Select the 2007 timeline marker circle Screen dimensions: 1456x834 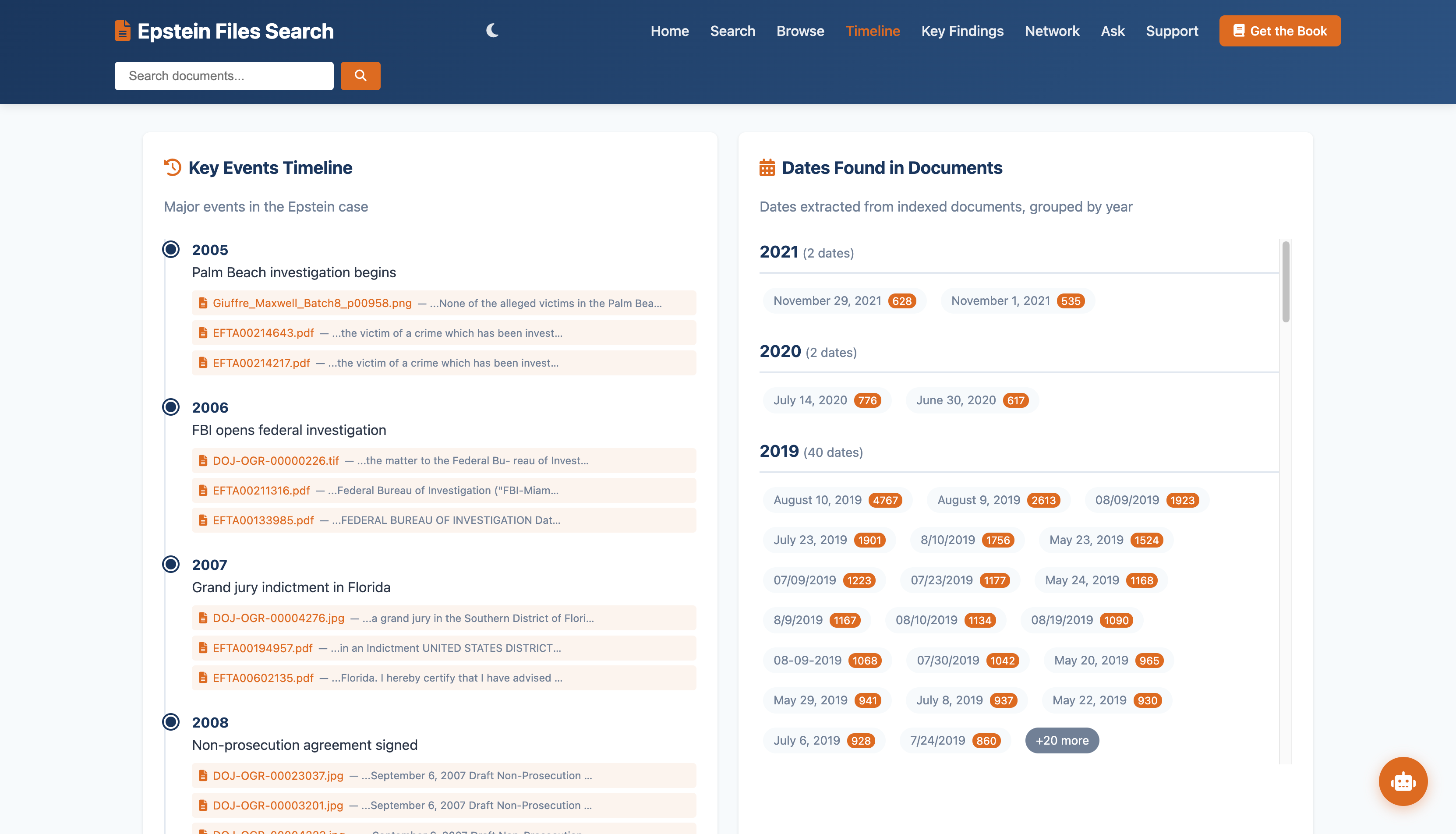point(171,564)
